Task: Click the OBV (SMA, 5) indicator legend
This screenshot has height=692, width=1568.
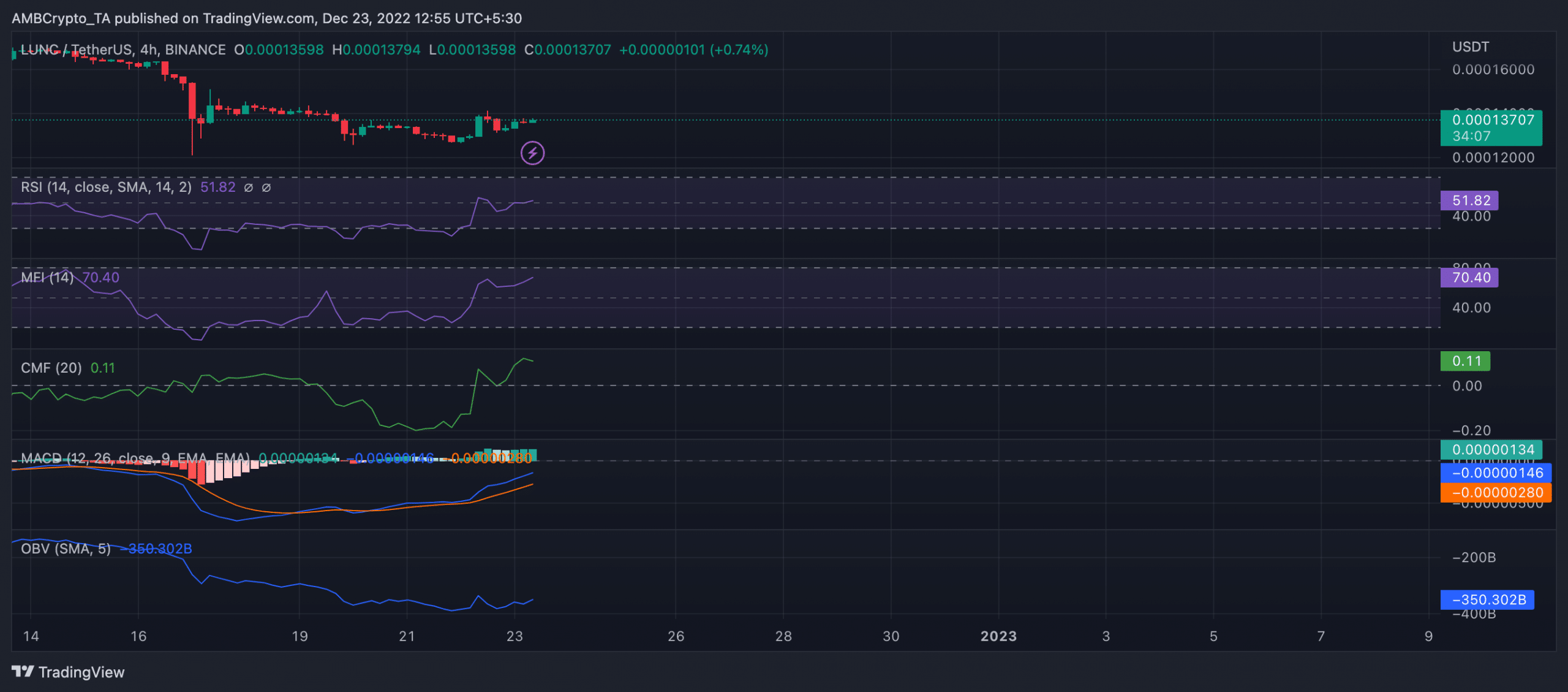Action: 66,549
